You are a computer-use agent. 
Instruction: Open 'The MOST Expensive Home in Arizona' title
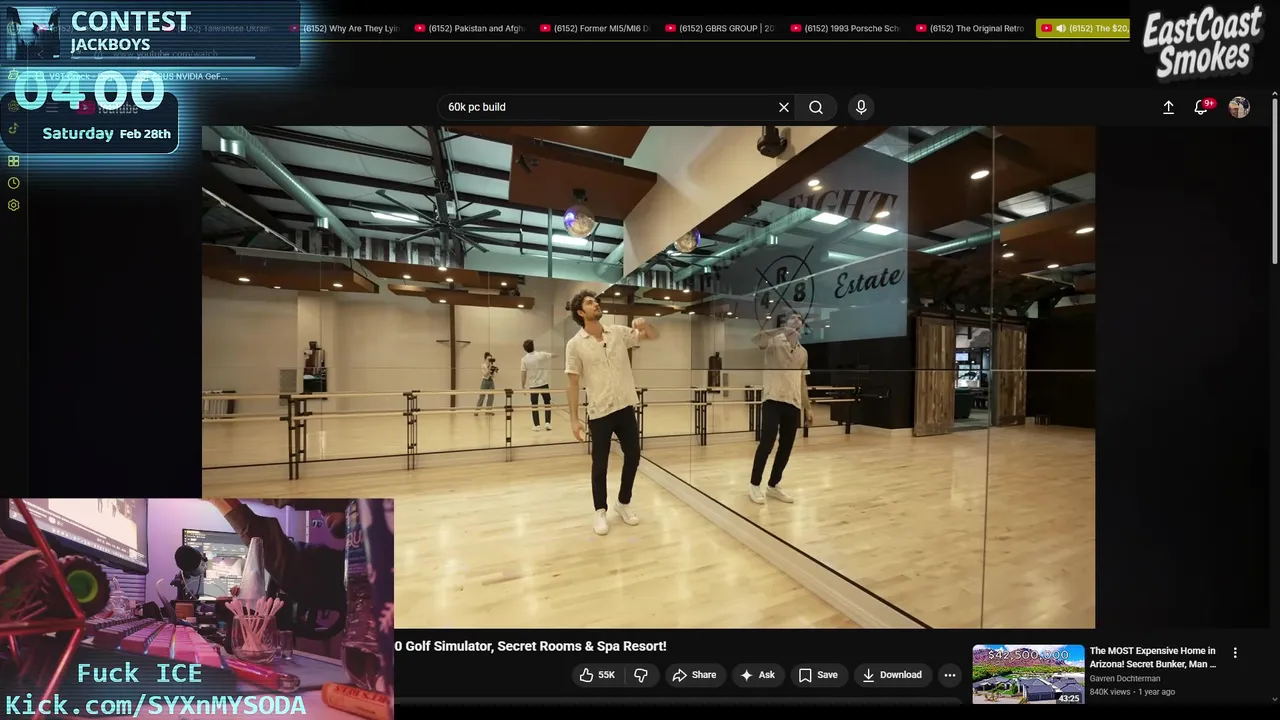pos(1153,657)
